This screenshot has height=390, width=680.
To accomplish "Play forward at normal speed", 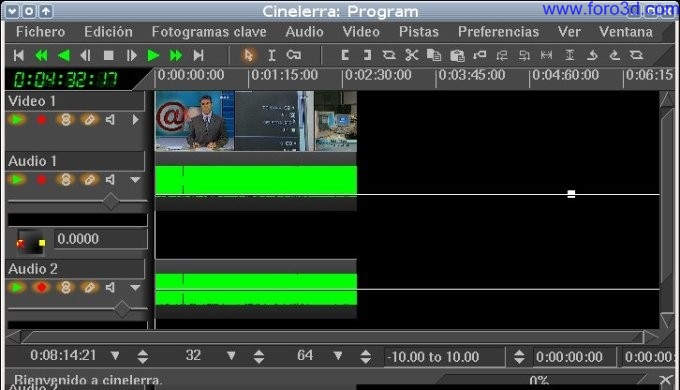I will [x=153, y=56].
